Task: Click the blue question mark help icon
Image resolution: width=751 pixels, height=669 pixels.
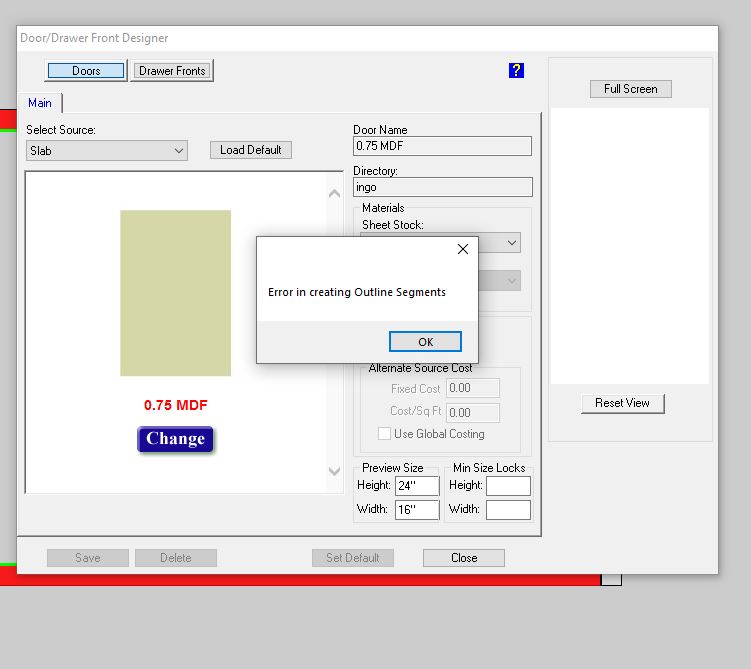Action: coord(516,70)
